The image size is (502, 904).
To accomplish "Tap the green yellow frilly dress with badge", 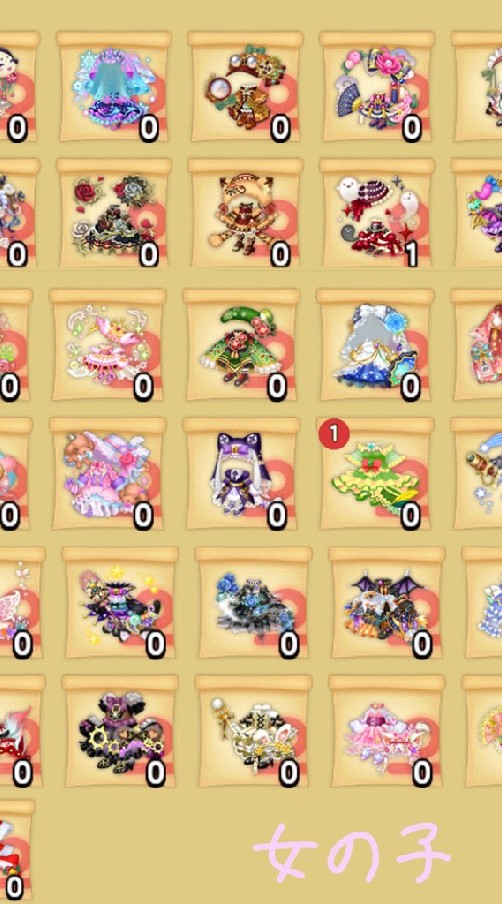I will click(x=375, y=474).
